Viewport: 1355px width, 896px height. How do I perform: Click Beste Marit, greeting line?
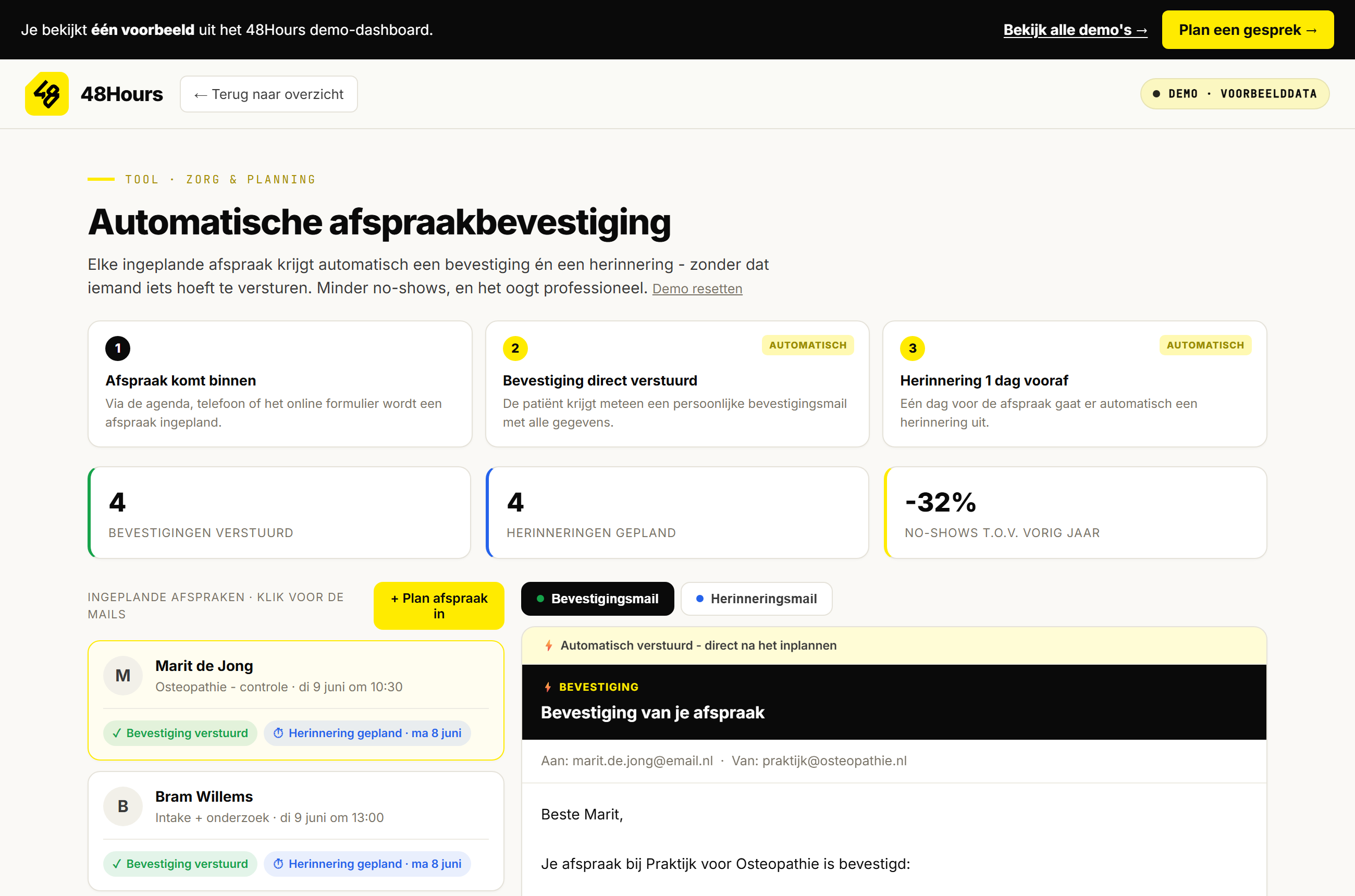tap(582, 814)
